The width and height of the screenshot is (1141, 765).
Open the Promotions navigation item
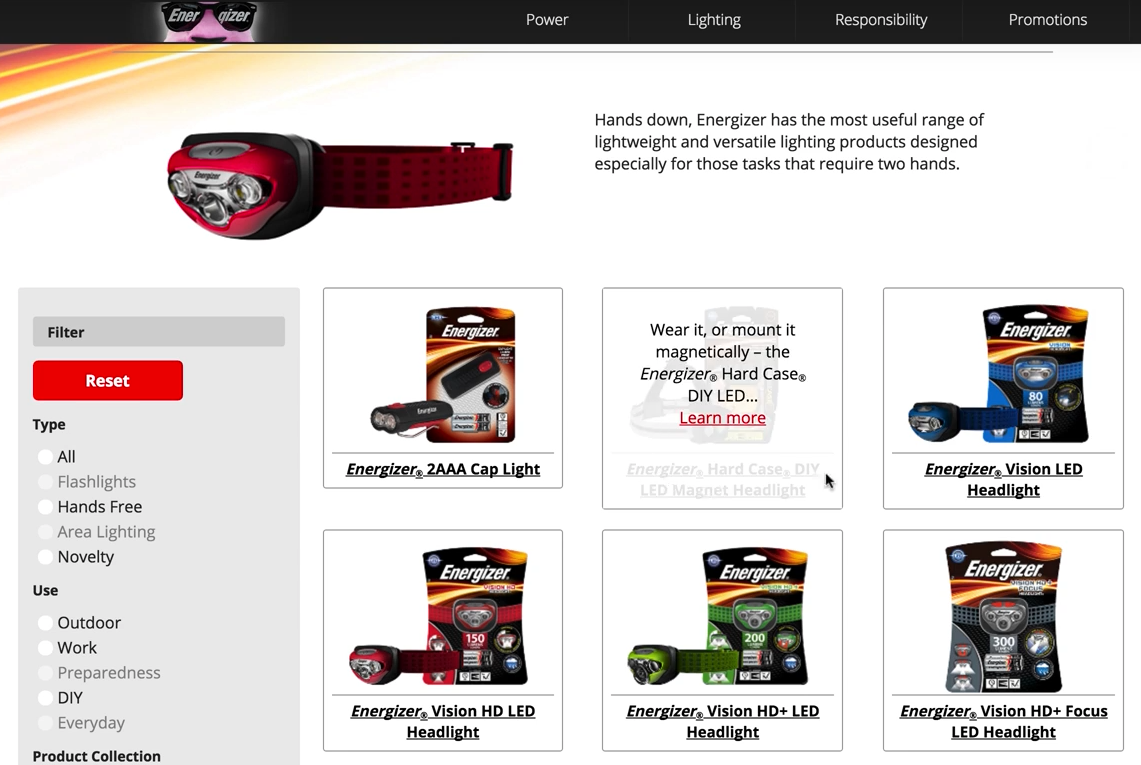click(x=1047, y=20)
